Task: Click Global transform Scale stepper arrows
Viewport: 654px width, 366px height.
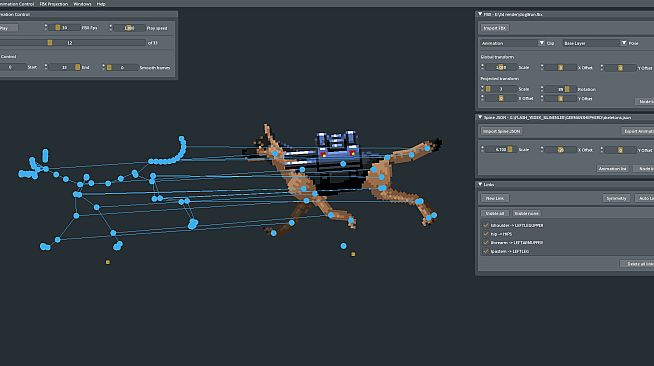Action: (482, 67)
